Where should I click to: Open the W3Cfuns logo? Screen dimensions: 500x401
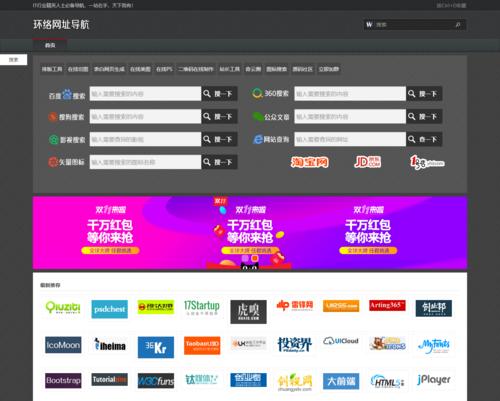click(156, 381)
